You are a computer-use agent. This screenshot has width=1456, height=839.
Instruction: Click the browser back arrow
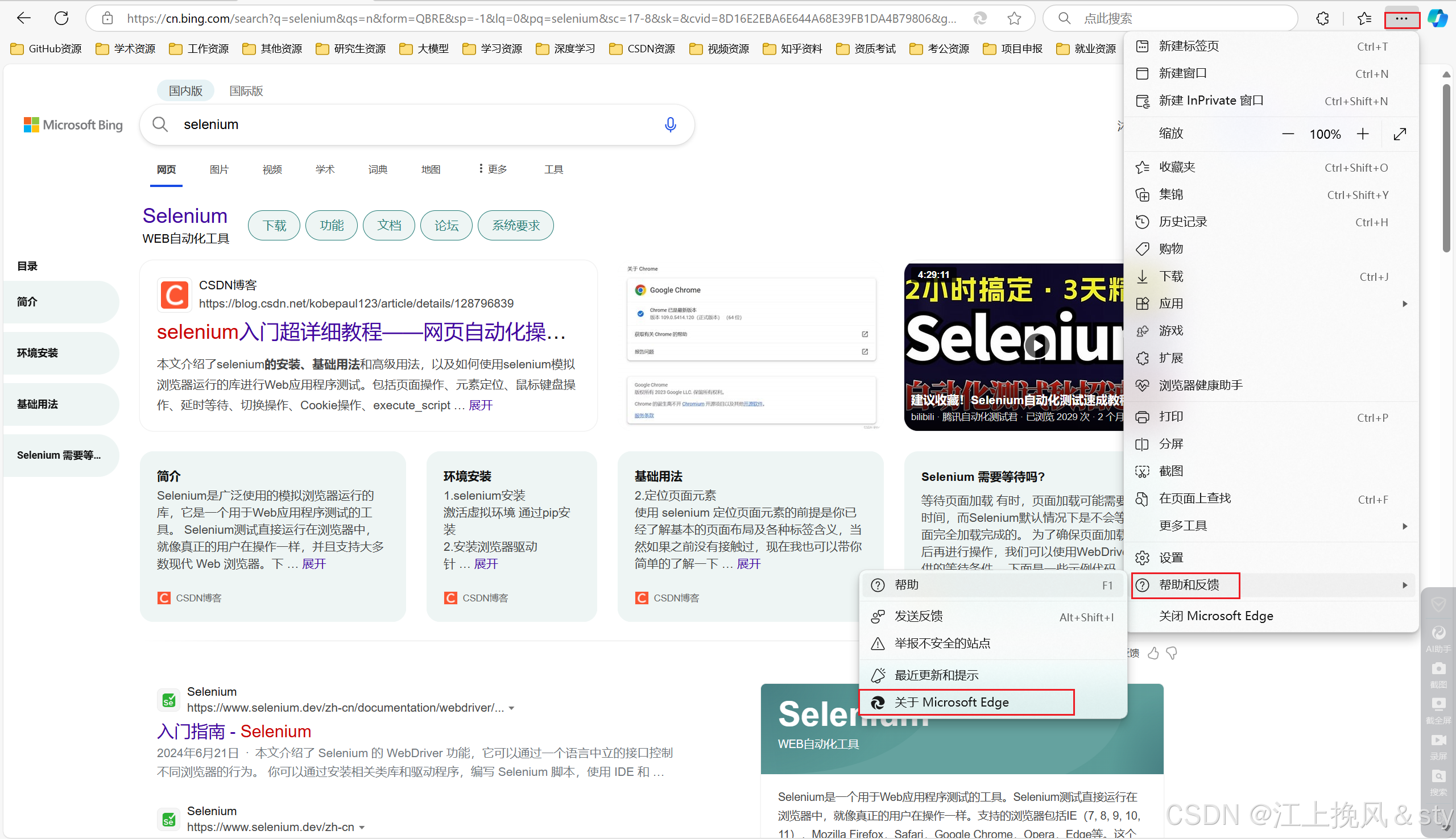tap(24, 18)
